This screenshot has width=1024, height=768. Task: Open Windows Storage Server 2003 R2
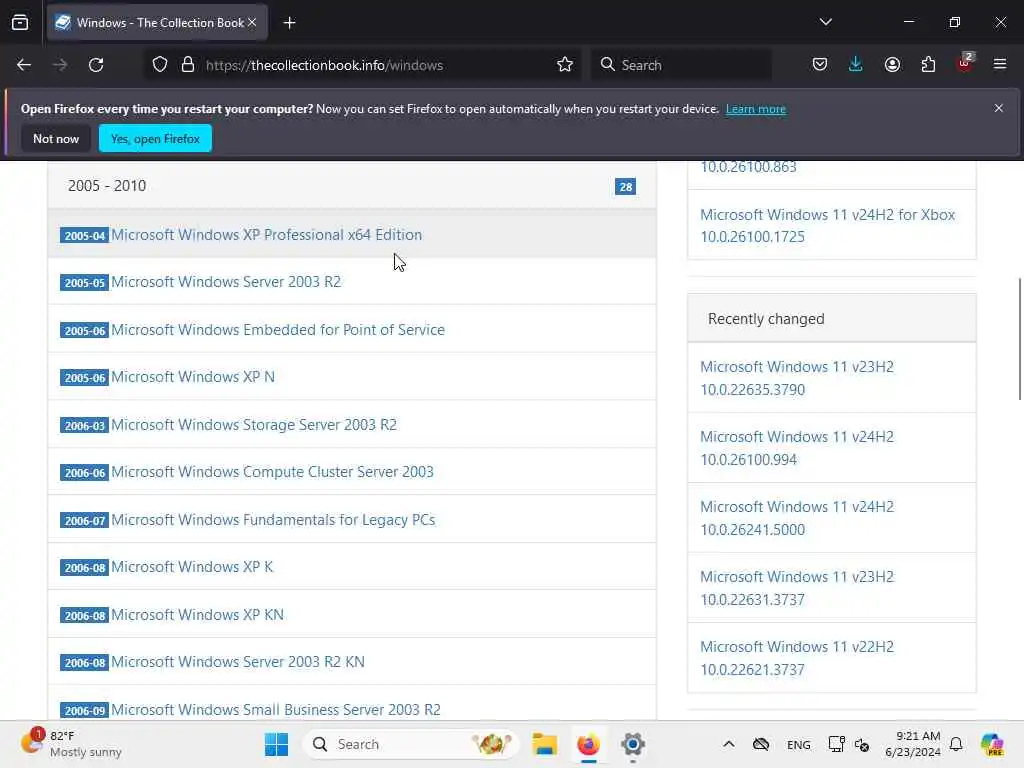254,424
